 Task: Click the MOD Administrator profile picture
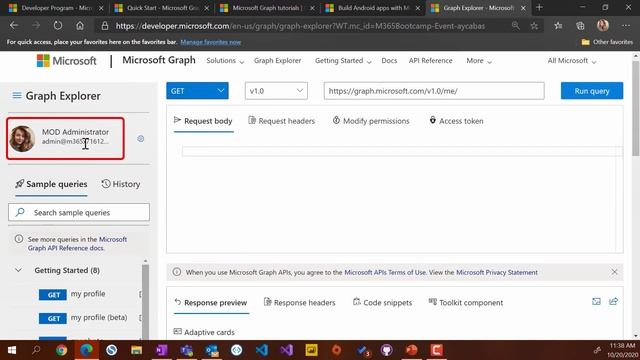click(x=22, y=139)
